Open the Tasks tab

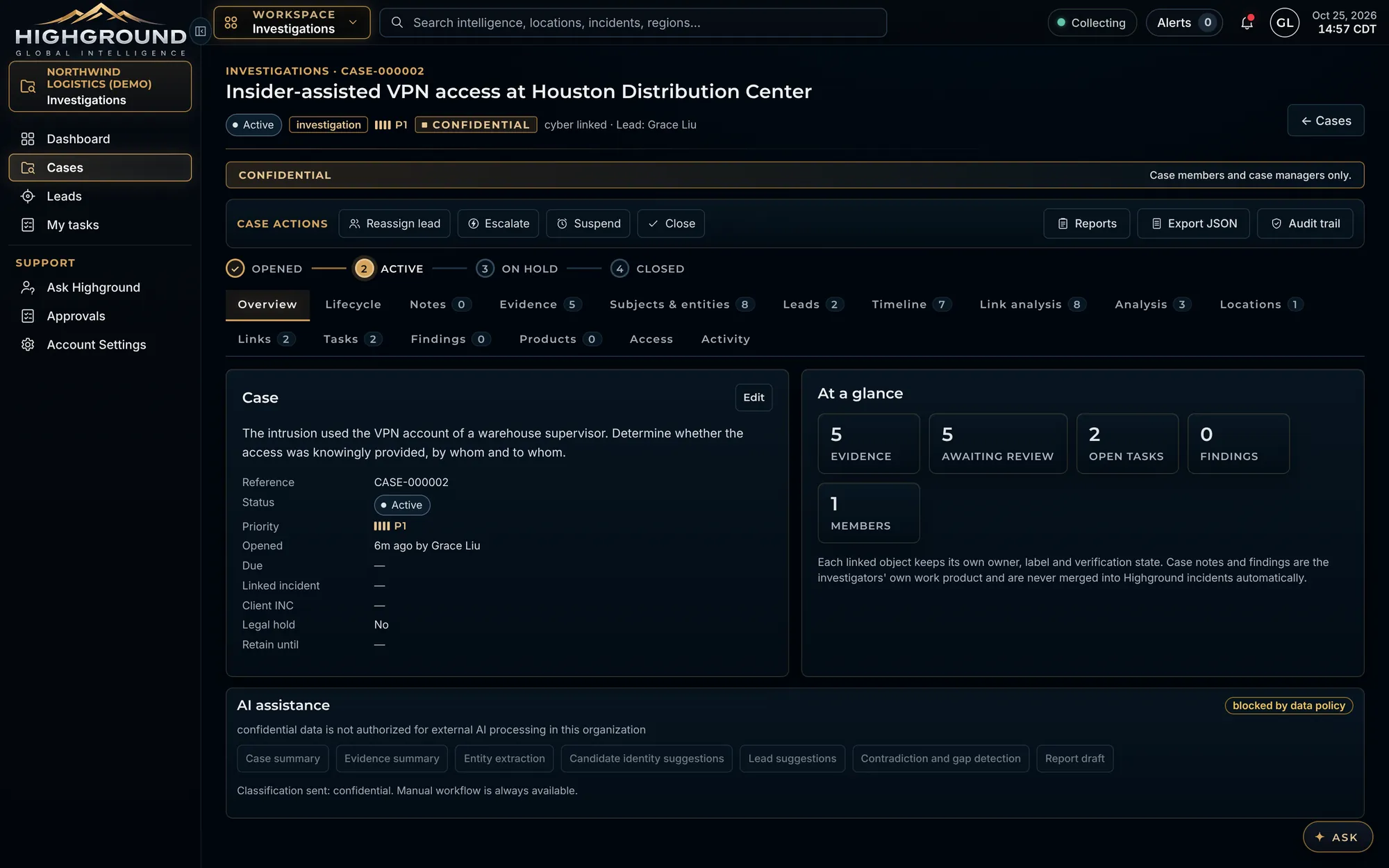352,339
